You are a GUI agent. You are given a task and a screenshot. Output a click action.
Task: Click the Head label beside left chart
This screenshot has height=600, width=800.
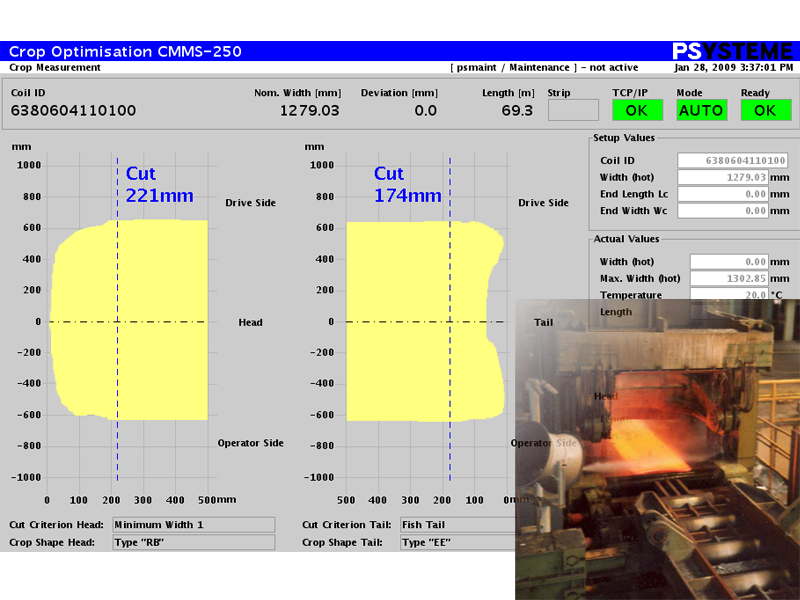click(251, 322)
